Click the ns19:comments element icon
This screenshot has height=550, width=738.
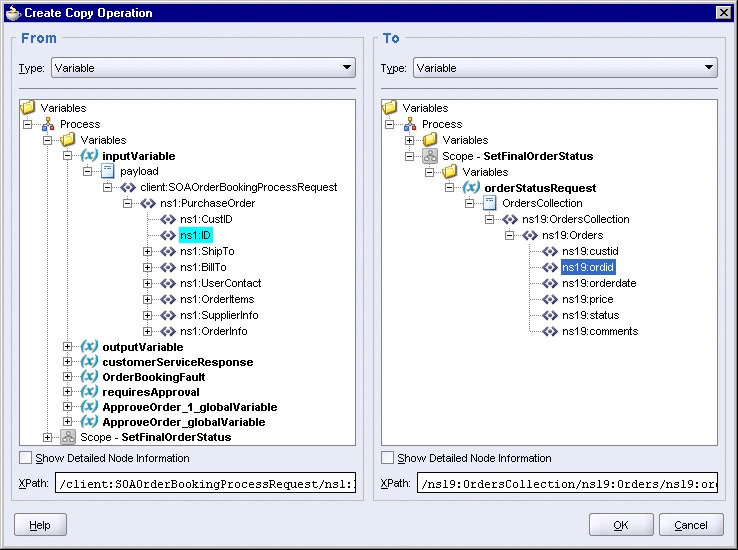(x=550, y=331)
